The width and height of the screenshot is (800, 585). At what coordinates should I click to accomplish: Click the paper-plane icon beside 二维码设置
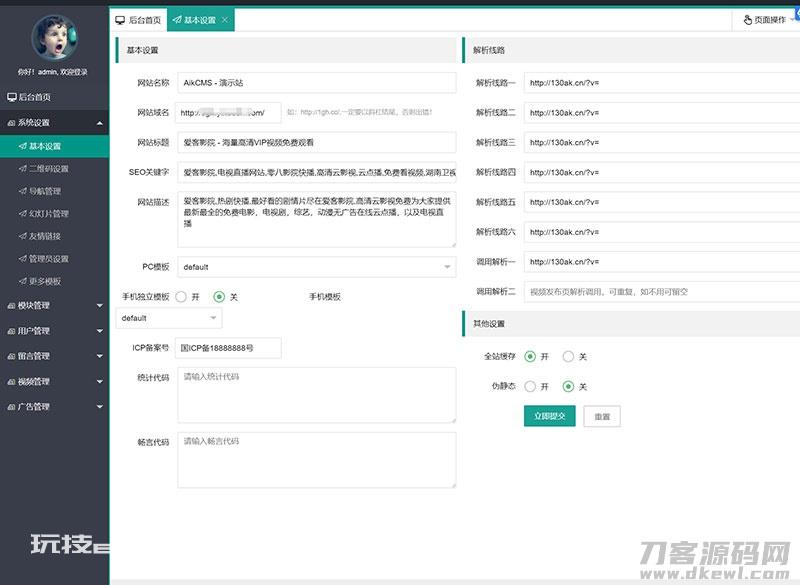pyautogui.click(x=22, y=168)
